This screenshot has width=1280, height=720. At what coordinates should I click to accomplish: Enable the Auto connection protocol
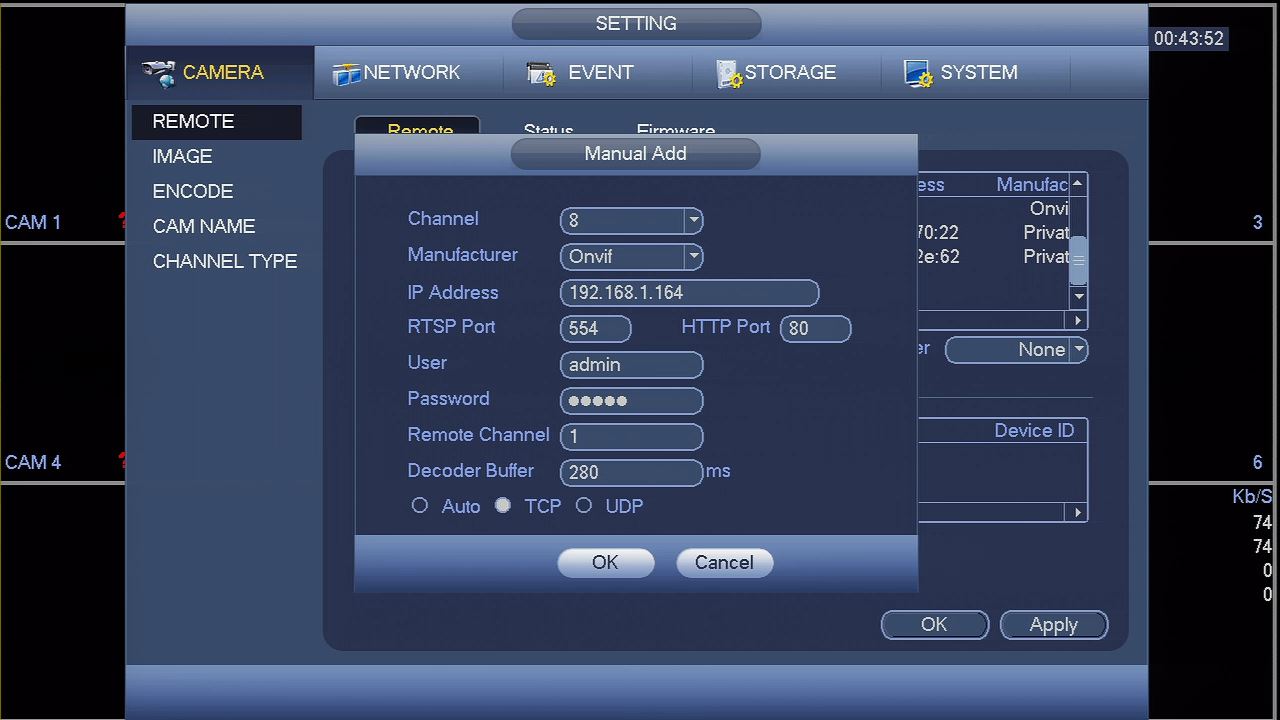tap(419, 505)
